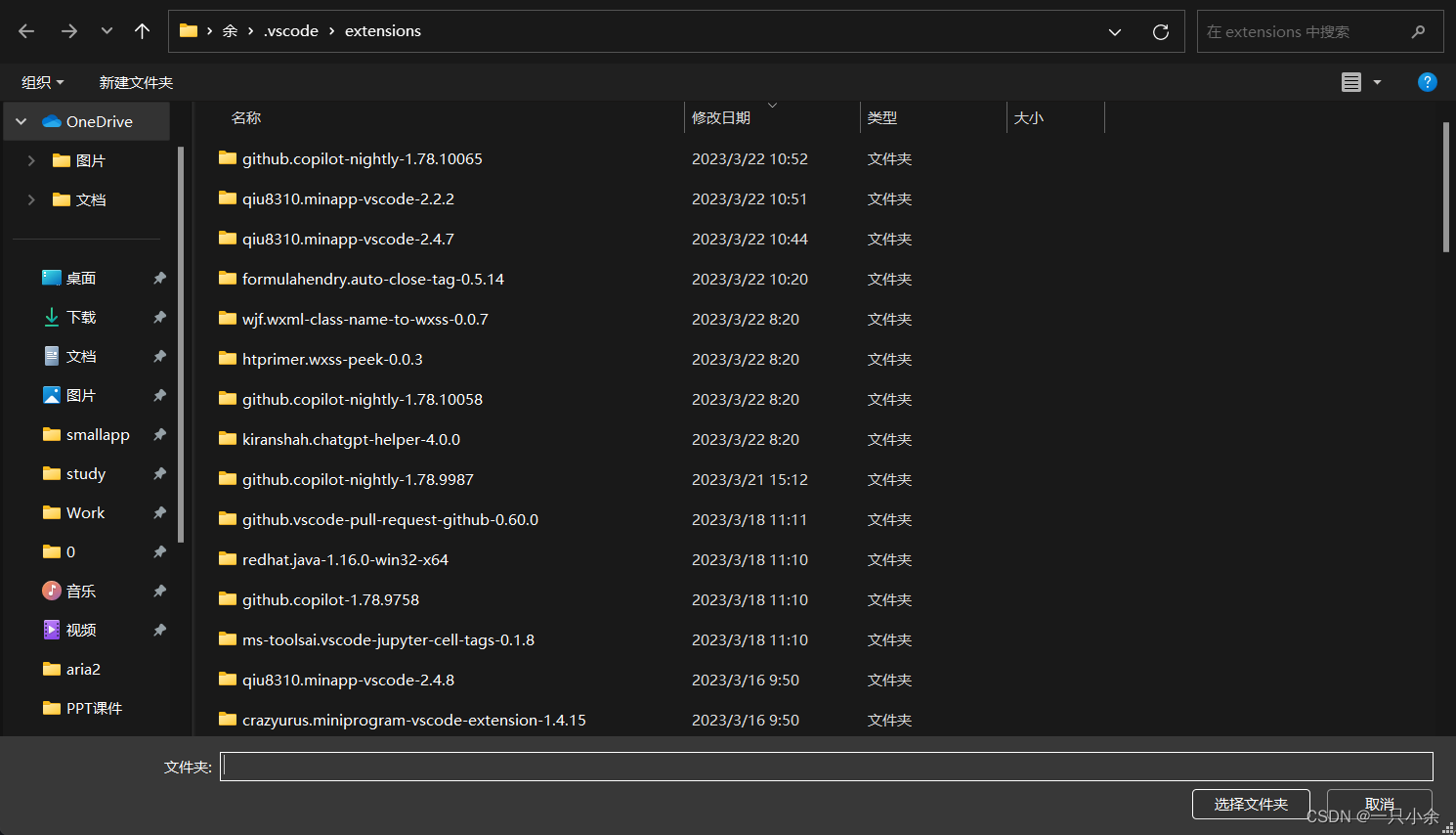This screenshot has height=835, width=1456.
Task: Select crazyurus.miniprogram-vscode-extension-1.4.15 folder
Action: point(413,720)
